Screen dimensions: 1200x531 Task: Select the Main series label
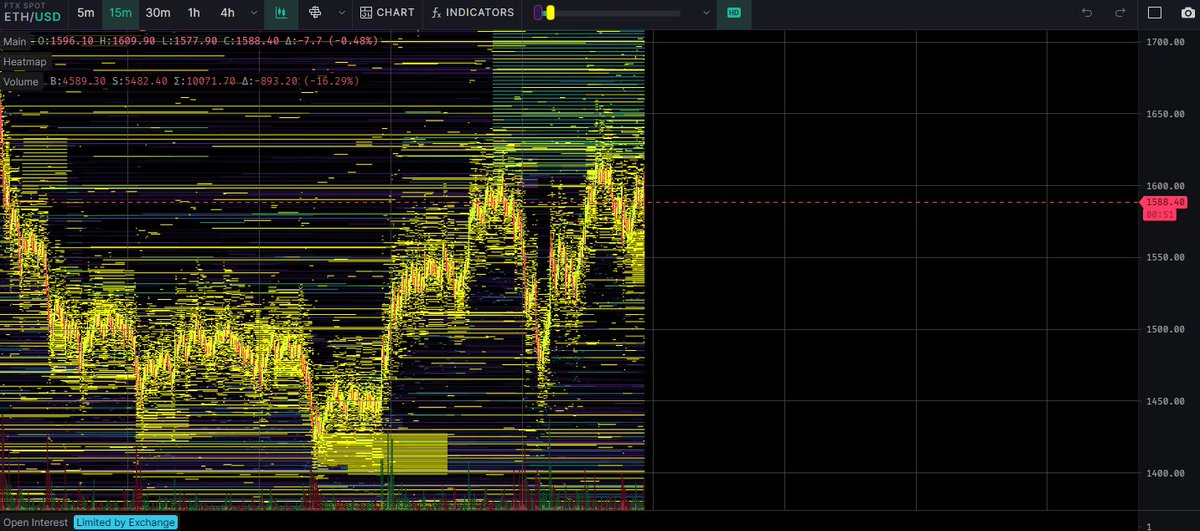(x=15, y=42)
